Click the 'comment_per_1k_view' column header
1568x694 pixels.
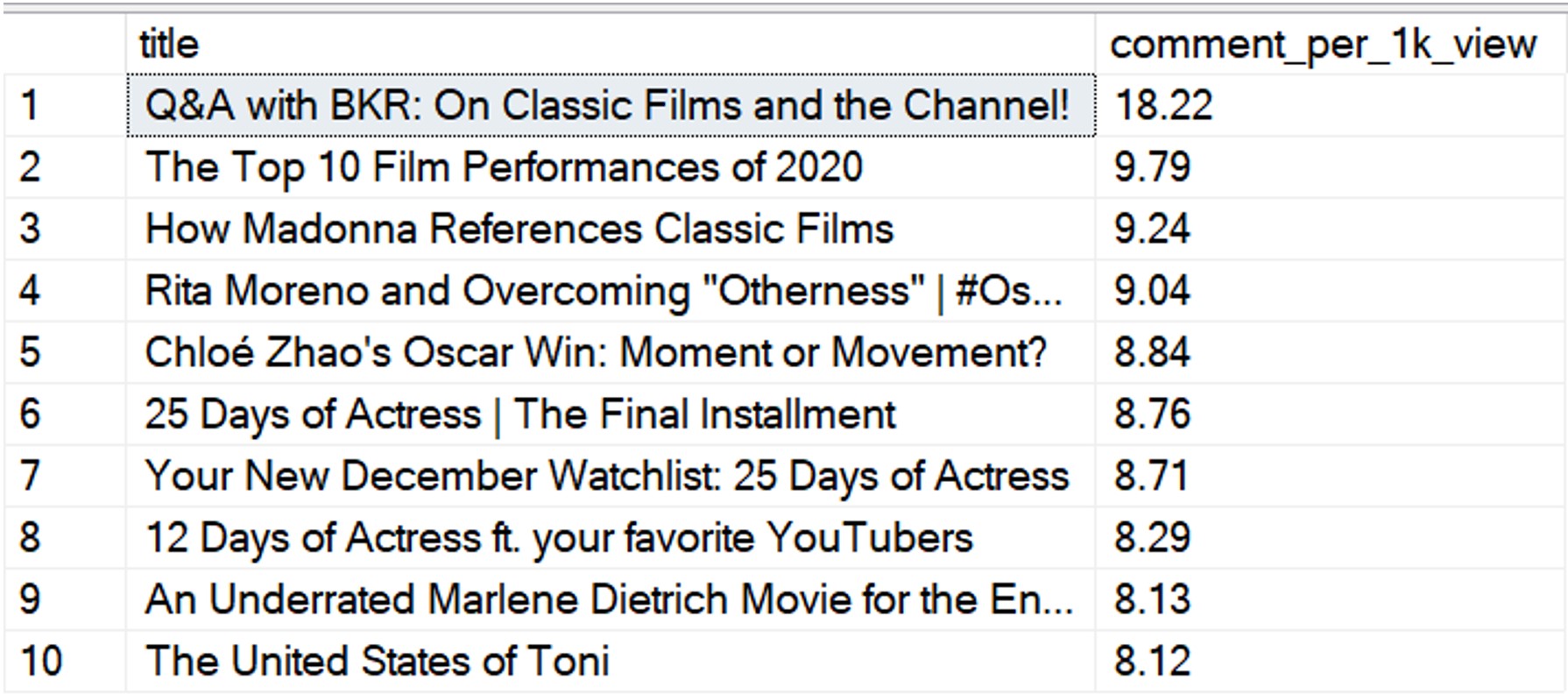click(1330, 44)
